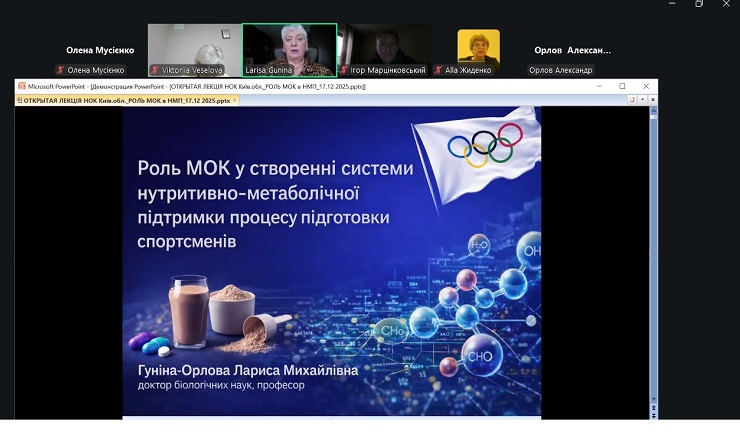Select the ОТКРЫТАЯ ЛЕКЦІЯ НОК pptx tab
Image resolution: width=740 pixels, height=432 pixels.
click(x=120, y=100)
